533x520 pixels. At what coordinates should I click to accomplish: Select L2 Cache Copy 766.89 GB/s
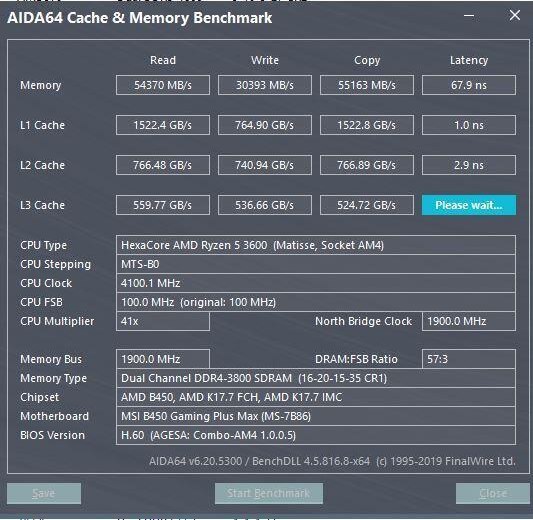pyautogui.click(x=367, y=165)
